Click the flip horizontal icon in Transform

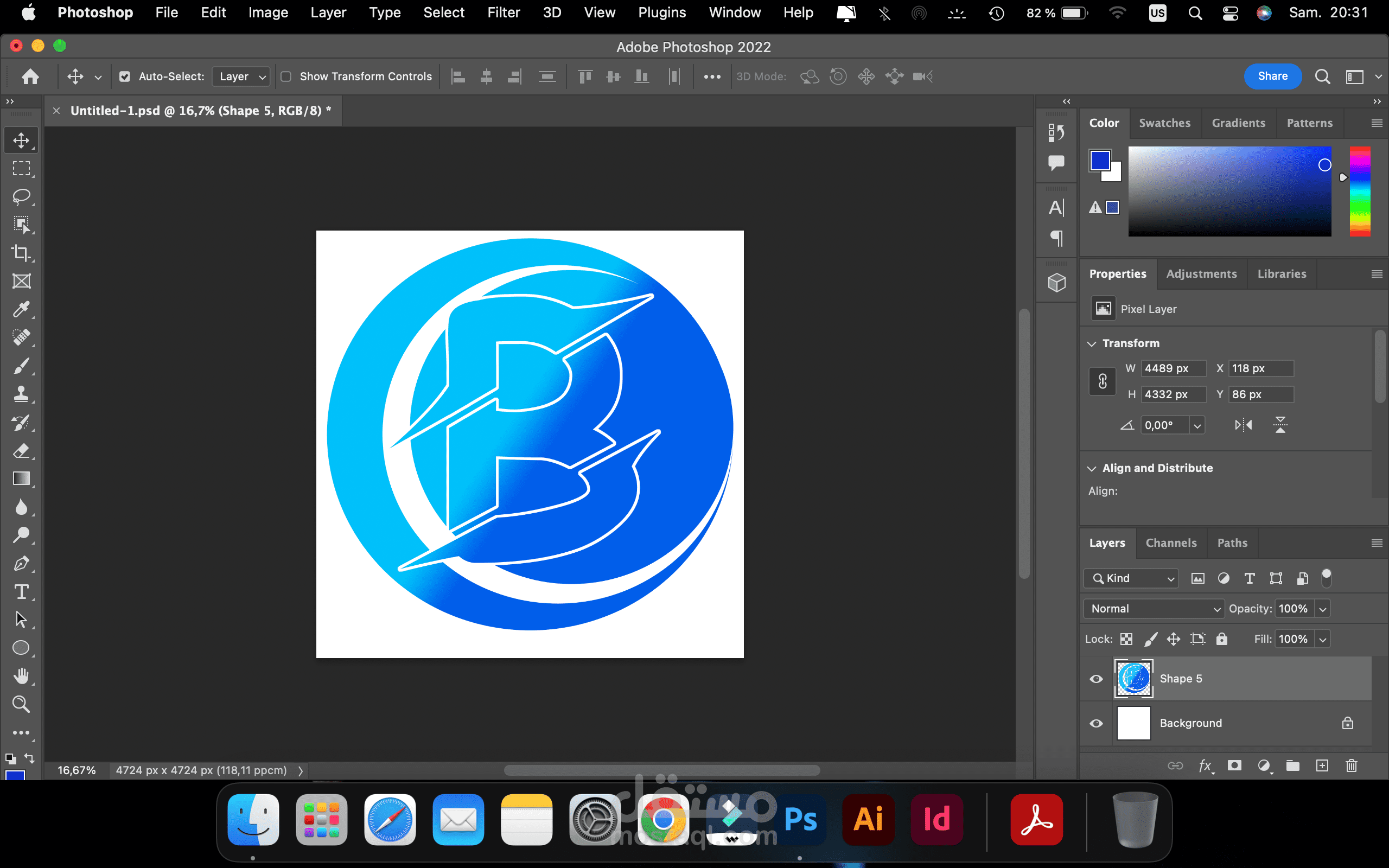1243,425
